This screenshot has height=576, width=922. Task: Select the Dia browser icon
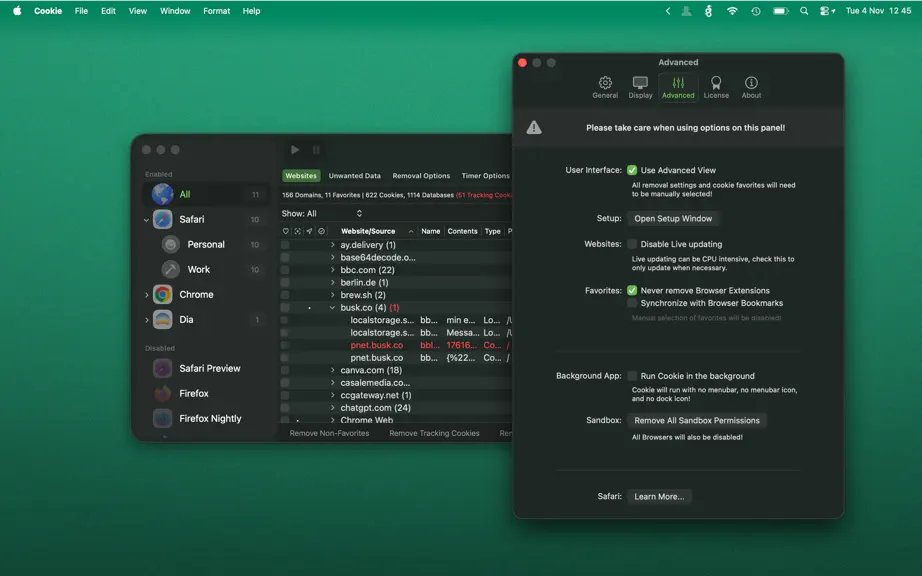click(163, 320)
